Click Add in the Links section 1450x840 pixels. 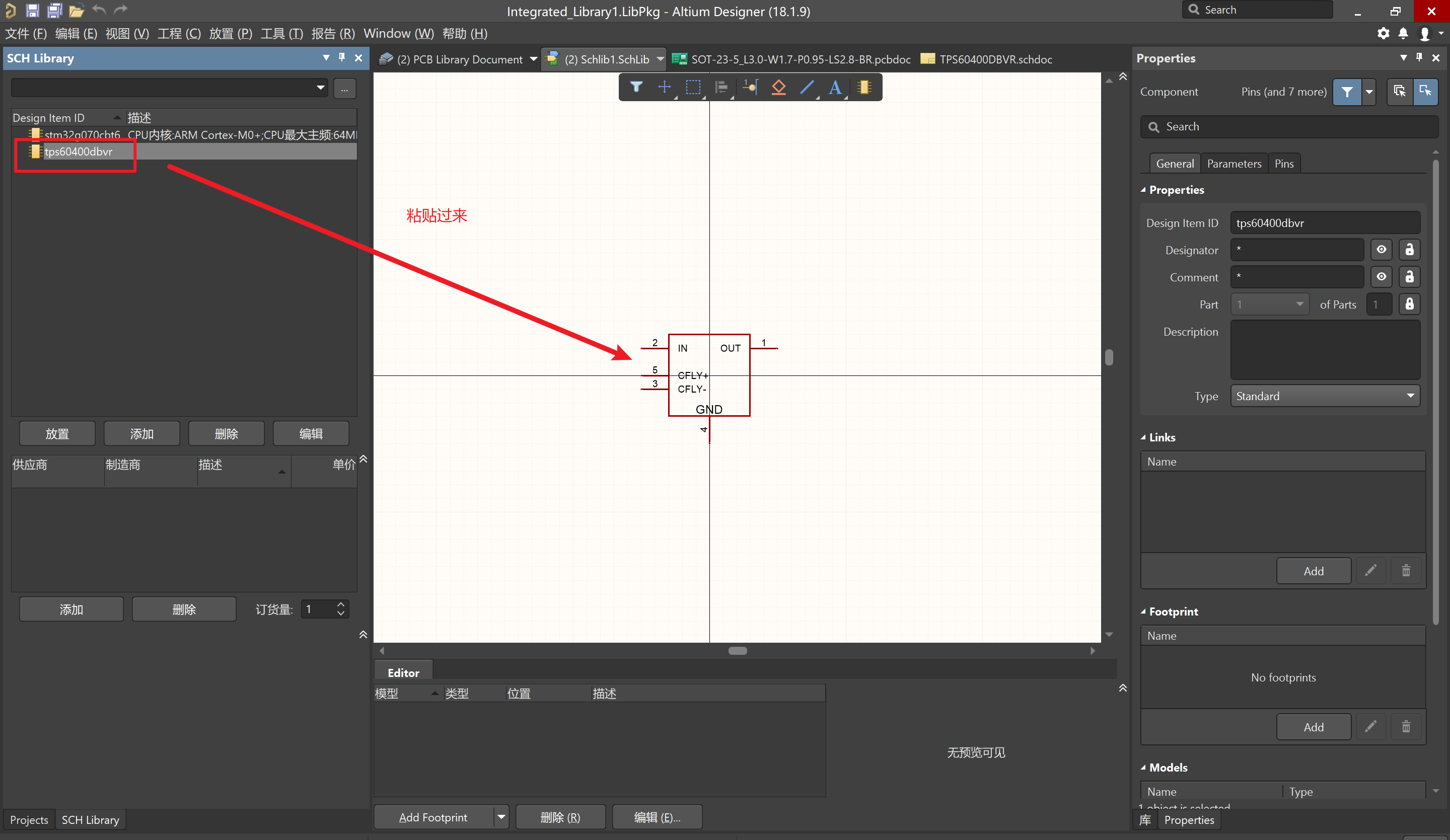(1314, 571)
